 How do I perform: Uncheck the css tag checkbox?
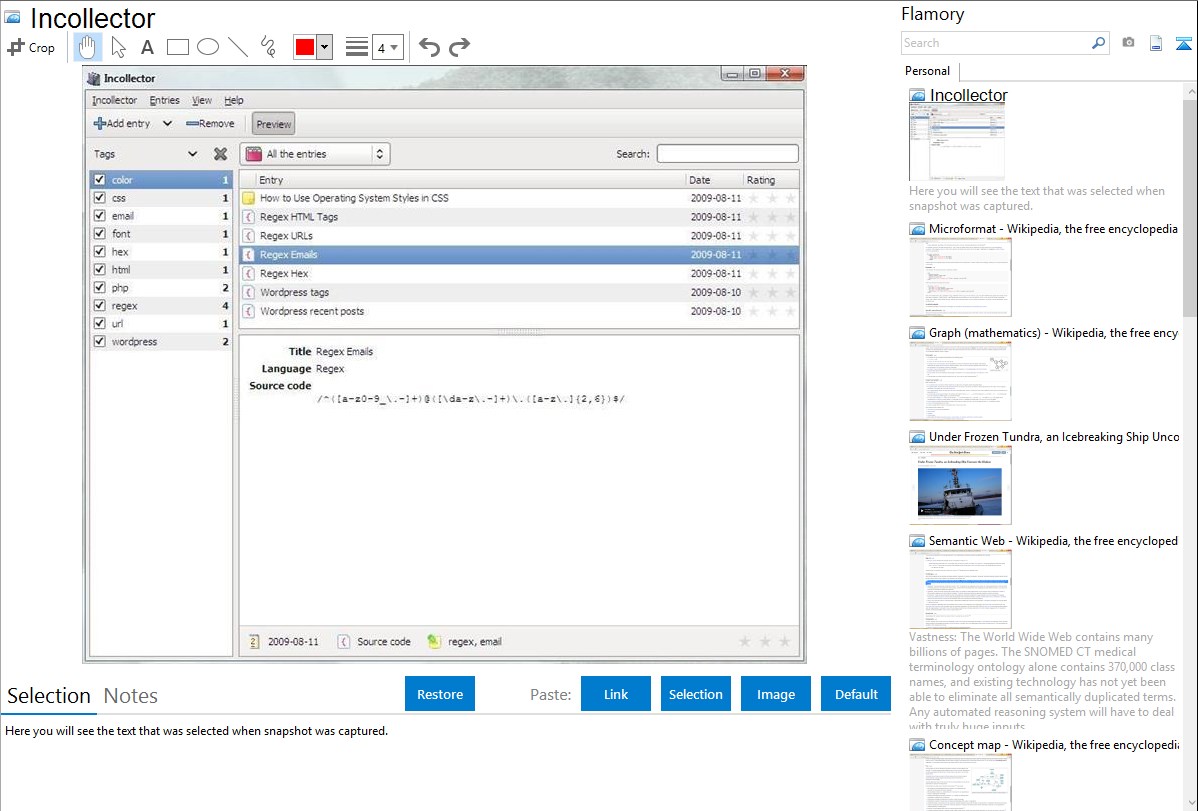click(x=99, y=198)
